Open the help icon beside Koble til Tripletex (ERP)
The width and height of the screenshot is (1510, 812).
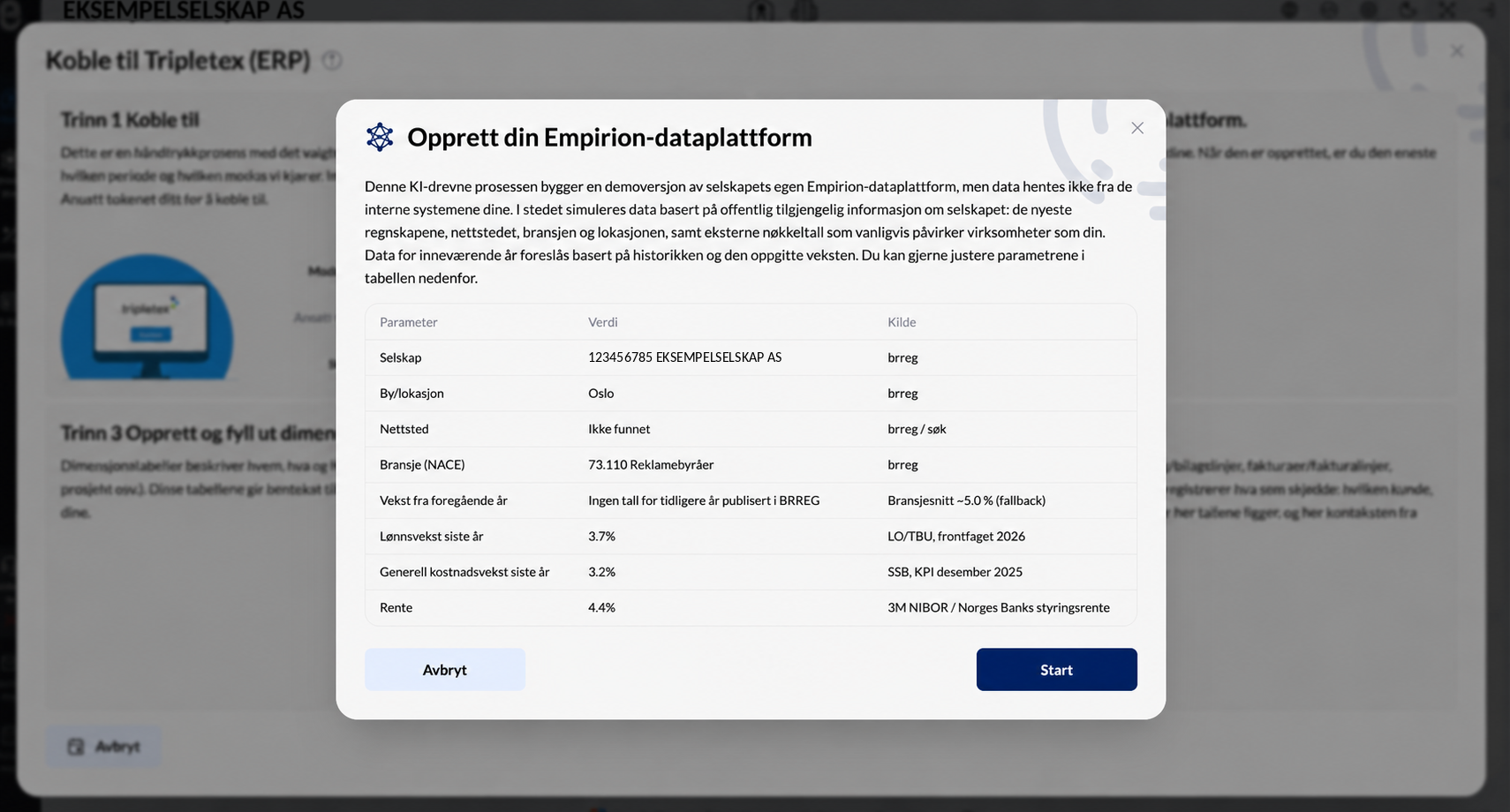point(332,60)
